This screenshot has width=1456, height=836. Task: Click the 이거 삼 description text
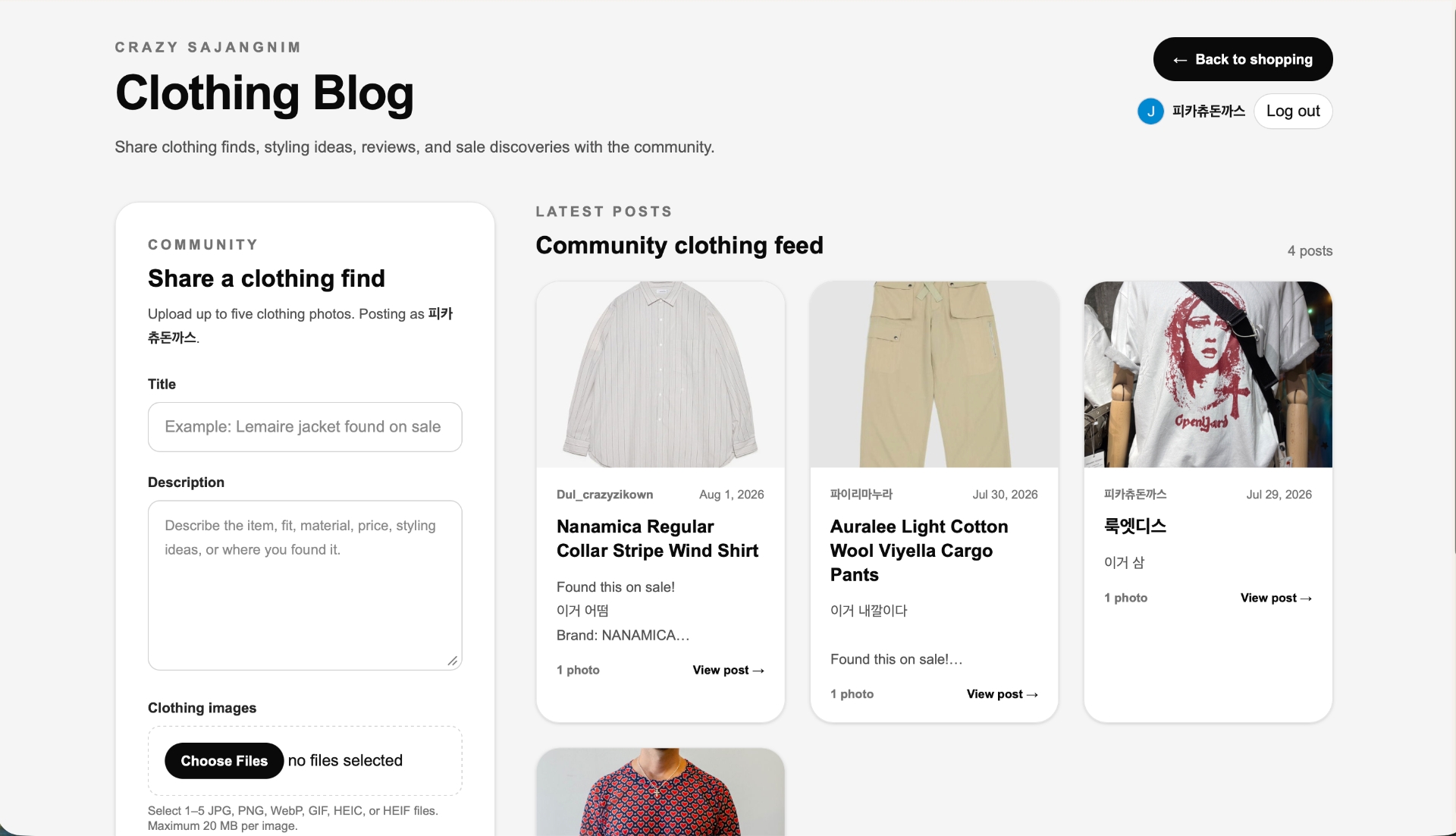[1124, 563]
